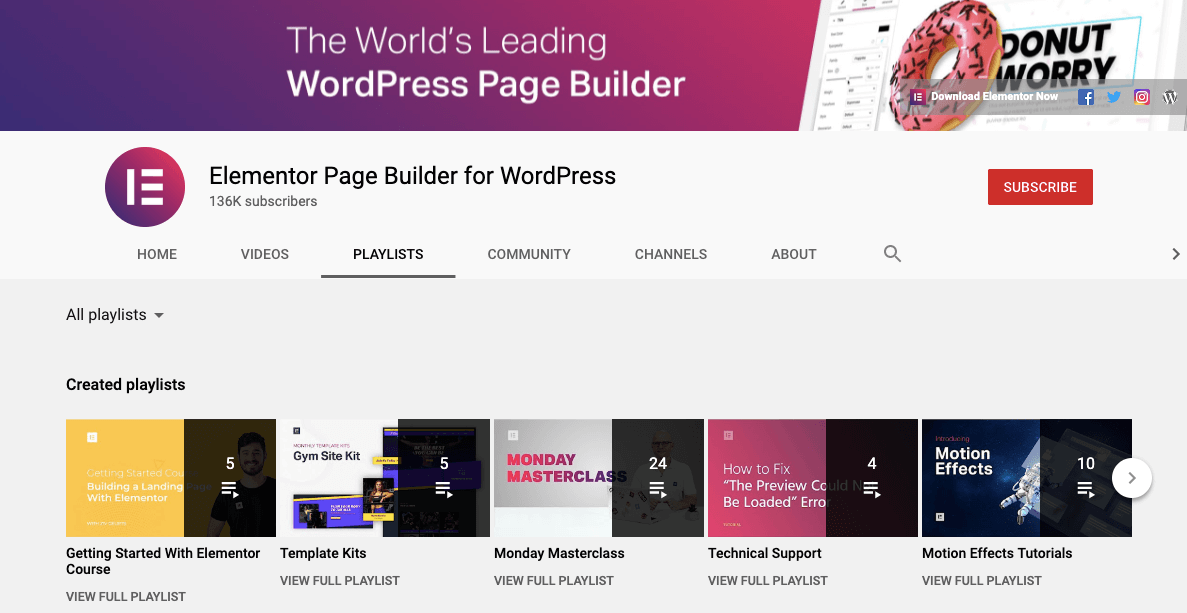Open the Monday Masterclass playlist title

click(559, 553)
